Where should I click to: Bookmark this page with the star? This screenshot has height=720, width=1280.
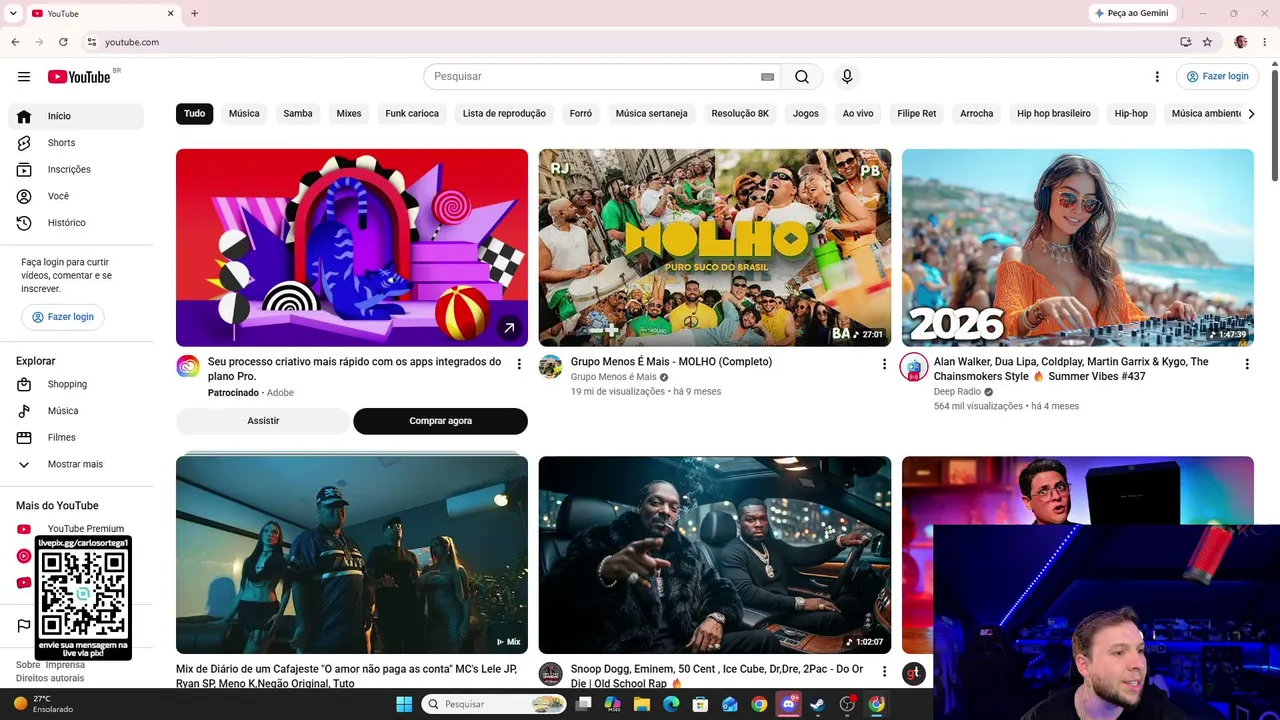(x=1207, y=42)
